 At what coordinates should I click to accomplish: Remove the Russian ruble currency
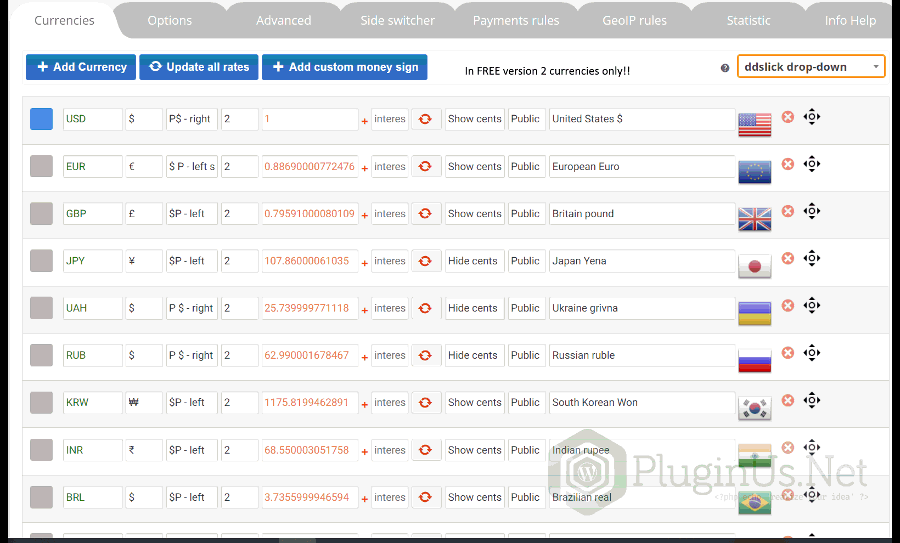(788, 353)
